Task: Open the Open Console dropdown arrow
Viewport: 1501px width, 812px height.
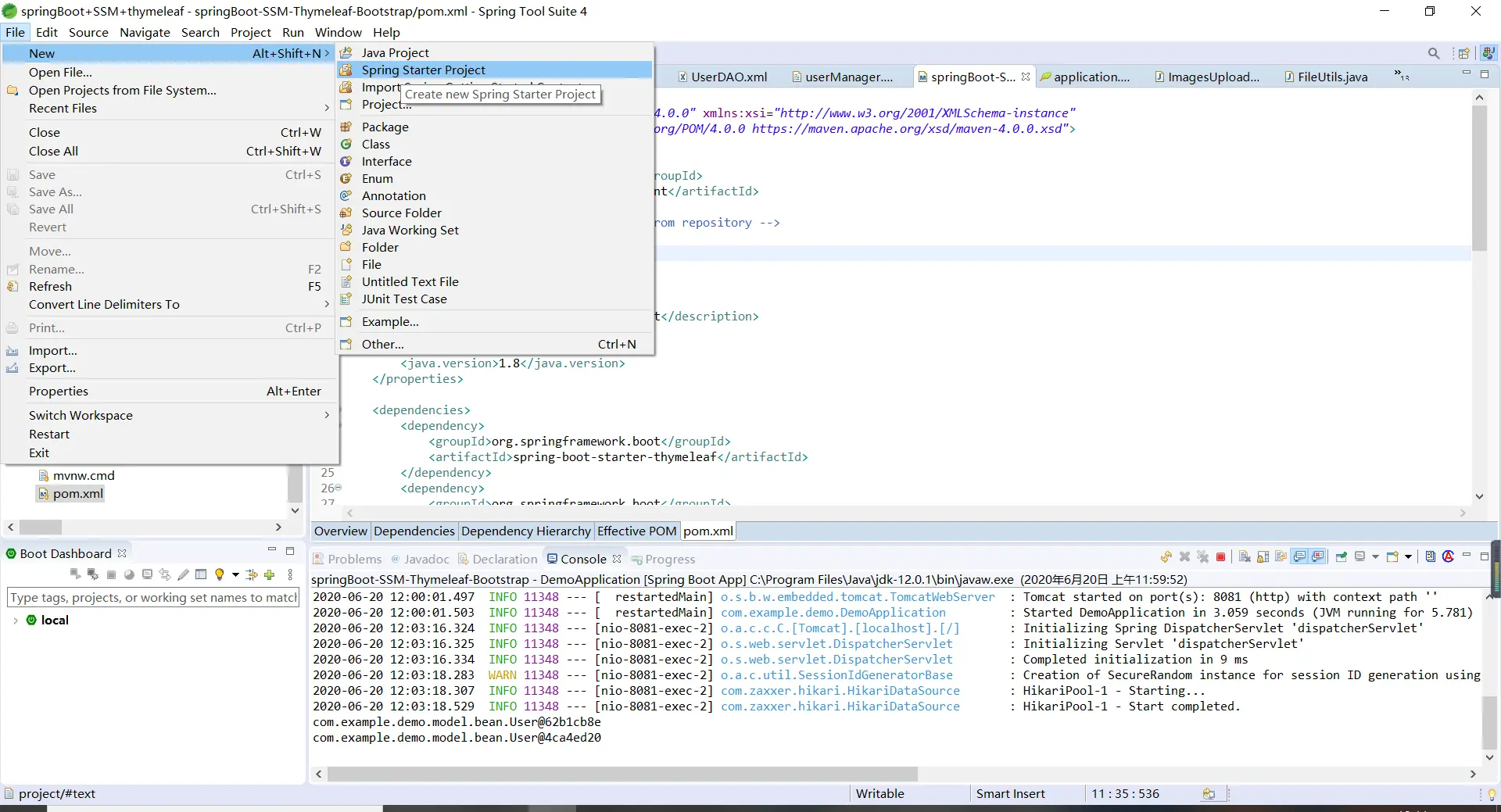Action: [x=1409, y=557]
